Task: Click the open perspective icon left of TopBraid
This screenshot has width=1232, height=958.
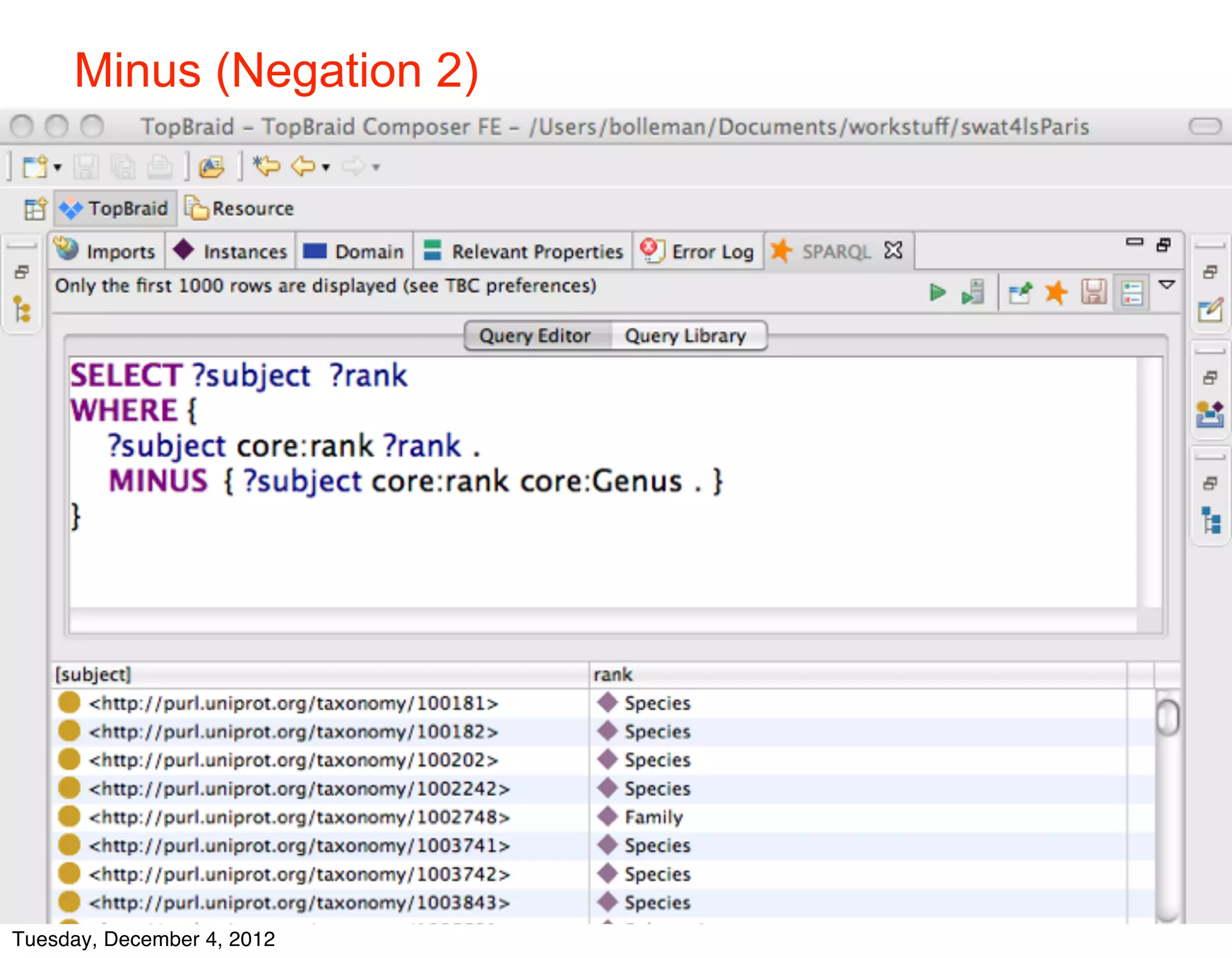Action: [x=35, y=209]
